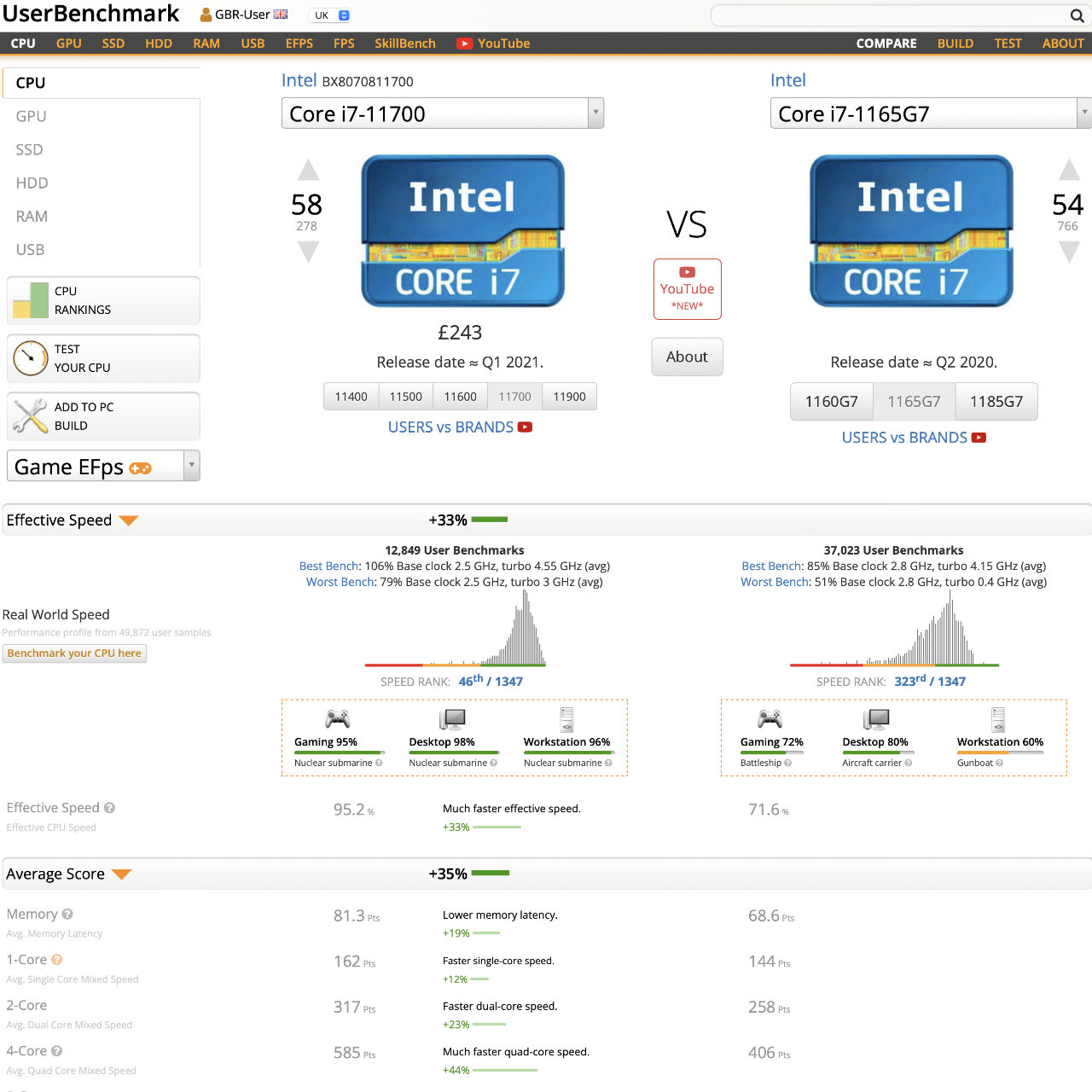
Task: Click the help icon beside Gunboat label
Action: pyautogui.click(x=999, y=763)
